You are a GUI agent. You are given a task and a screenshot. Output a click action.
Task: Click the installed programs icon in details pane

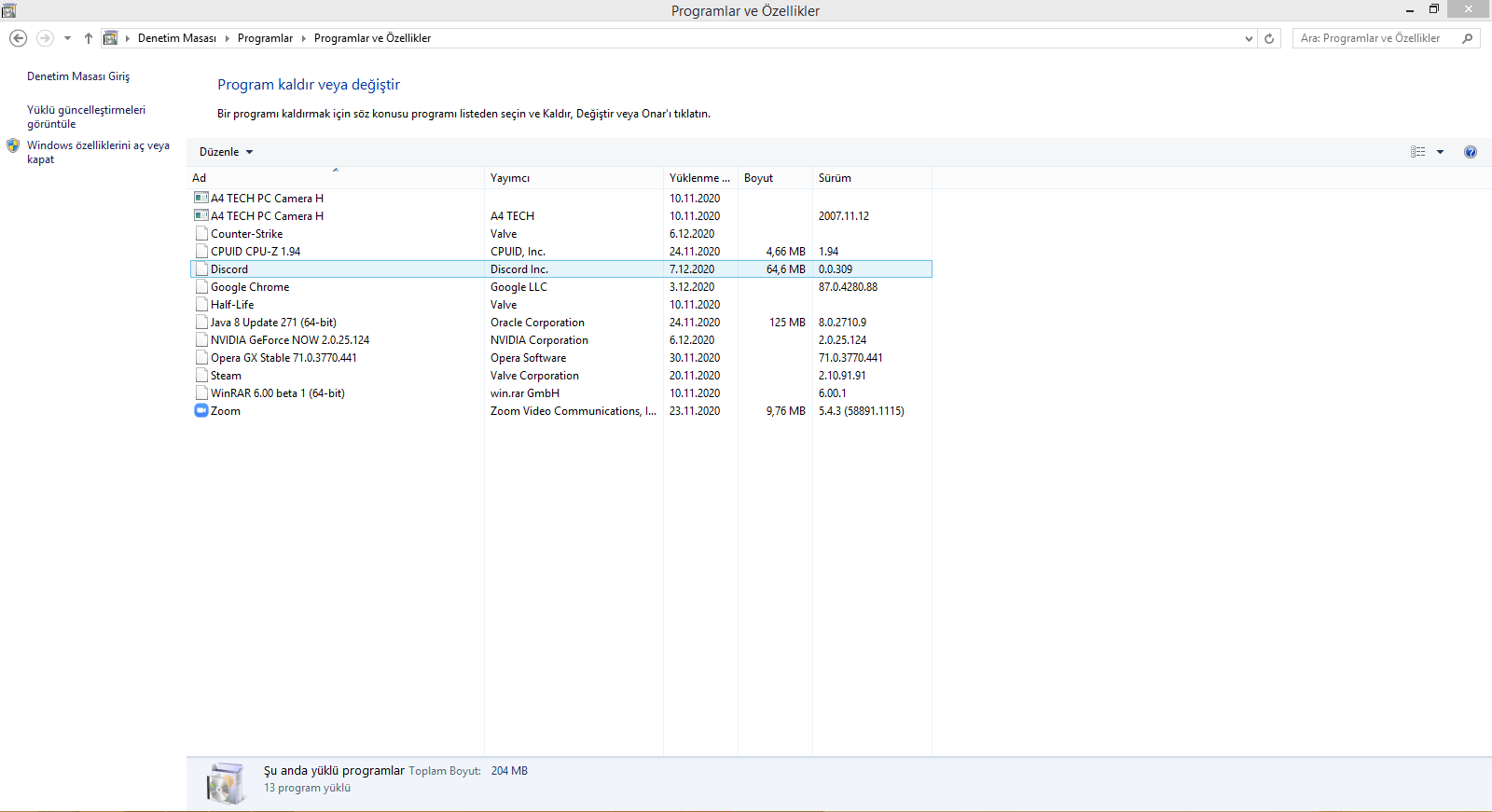(x=226, y=783)
